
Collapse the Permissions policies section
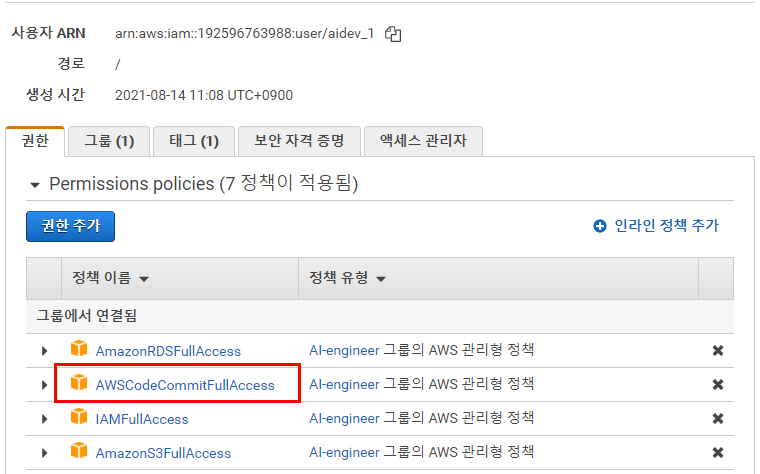tap(34, 185)
